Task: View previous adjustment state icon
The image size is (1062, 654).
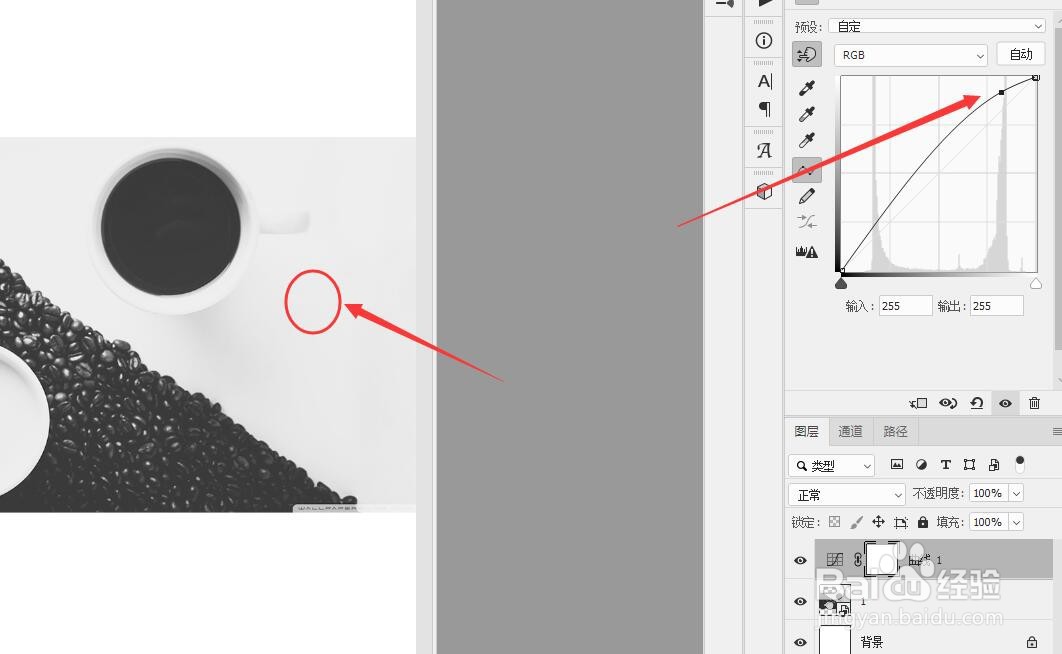Action: point(948,404)
